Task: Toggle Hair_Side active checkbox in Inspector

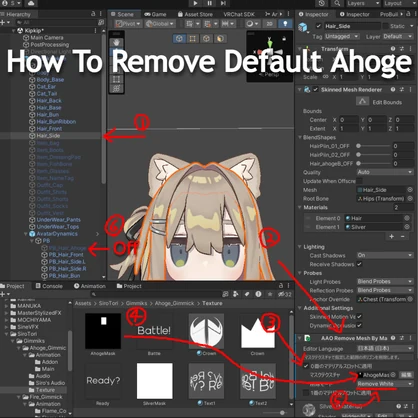Action: [x=319, y=26]
